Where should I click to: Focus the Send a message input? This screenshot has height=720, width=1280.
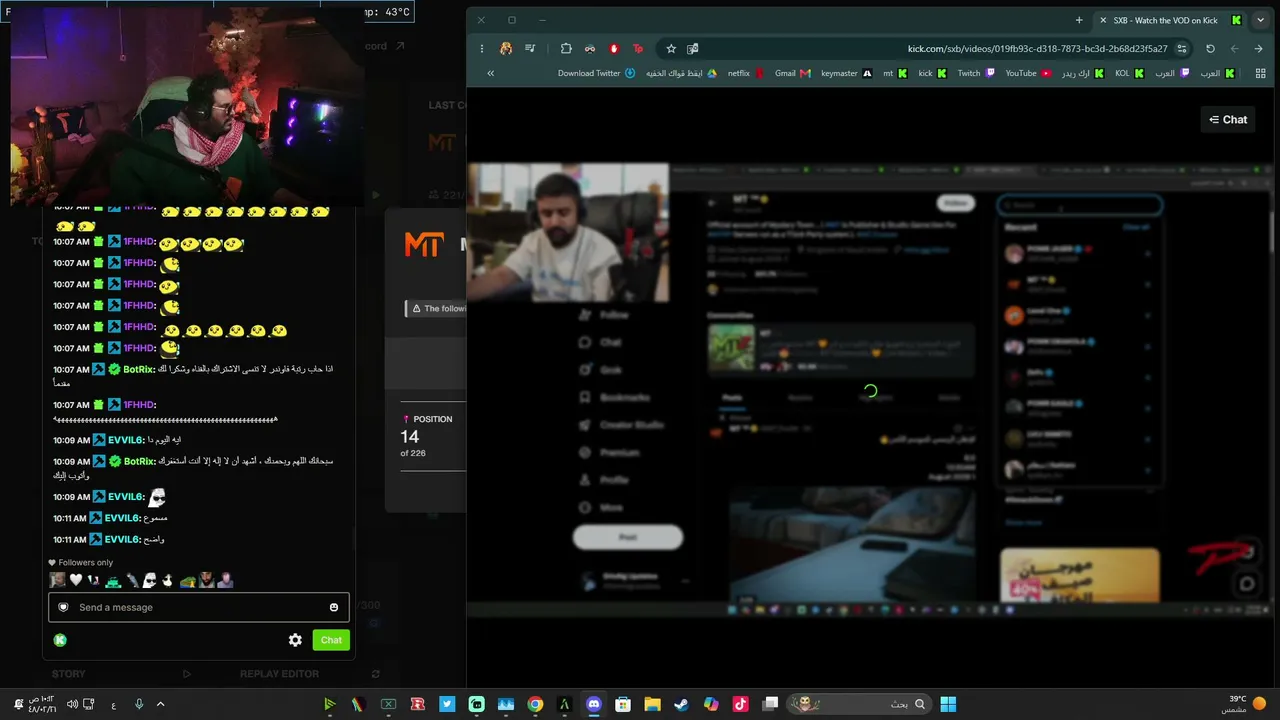click(x=199, y=607)
